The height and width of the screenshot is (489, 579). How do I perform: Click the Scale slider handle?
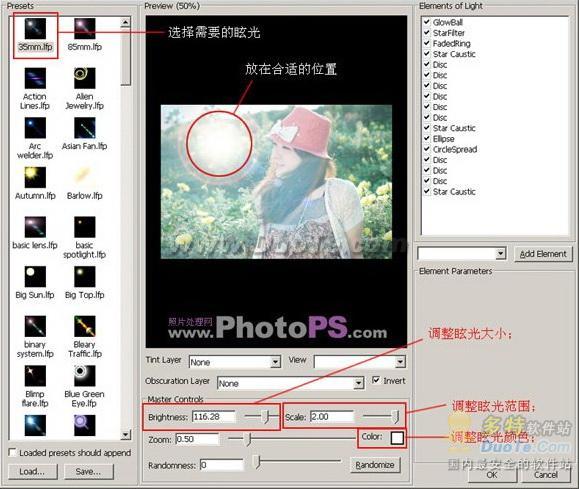(x=395, y=417)
